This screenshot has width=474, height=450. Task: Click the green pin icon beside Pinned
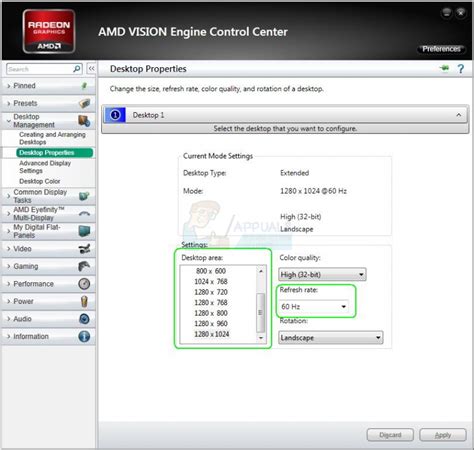[84, 86]
